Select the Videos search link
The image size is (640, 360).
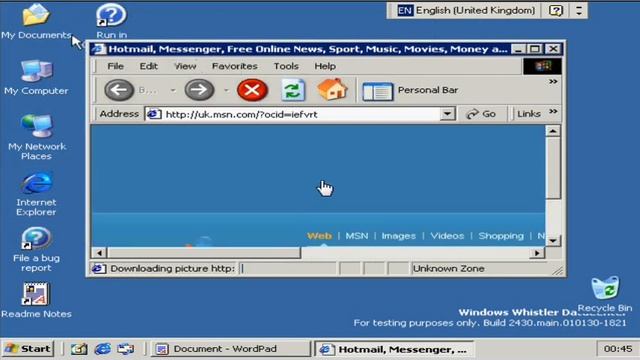[x=447, y=236]
